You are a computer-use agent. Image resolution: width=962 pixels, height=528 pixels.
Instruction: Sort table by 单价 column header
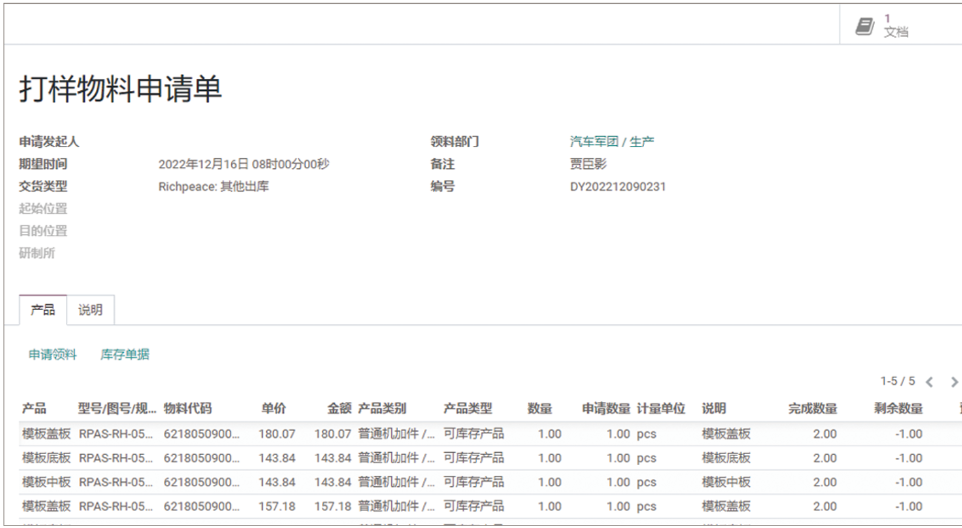pyautogui.click(x=273, y=409)
